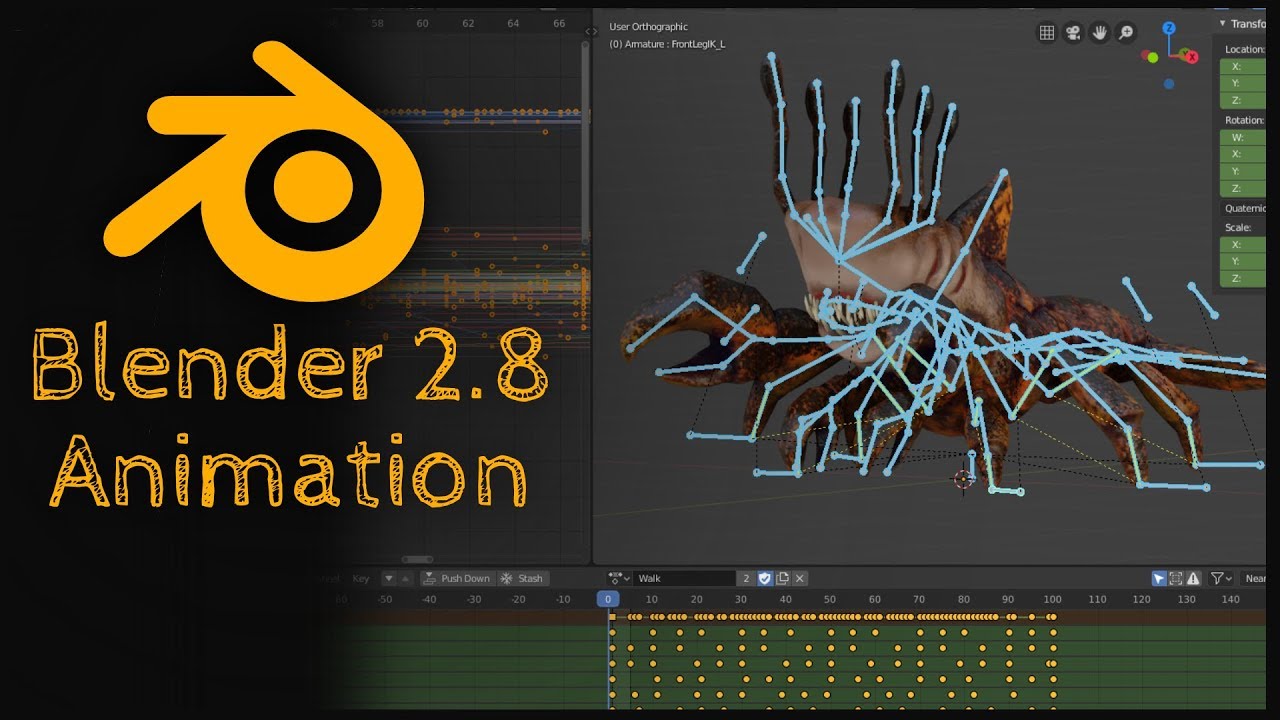The width and height of the screenshot is (1280, 720).
Task: Select the magnifier zoom view icon
Action: [x=1126, y=33]
